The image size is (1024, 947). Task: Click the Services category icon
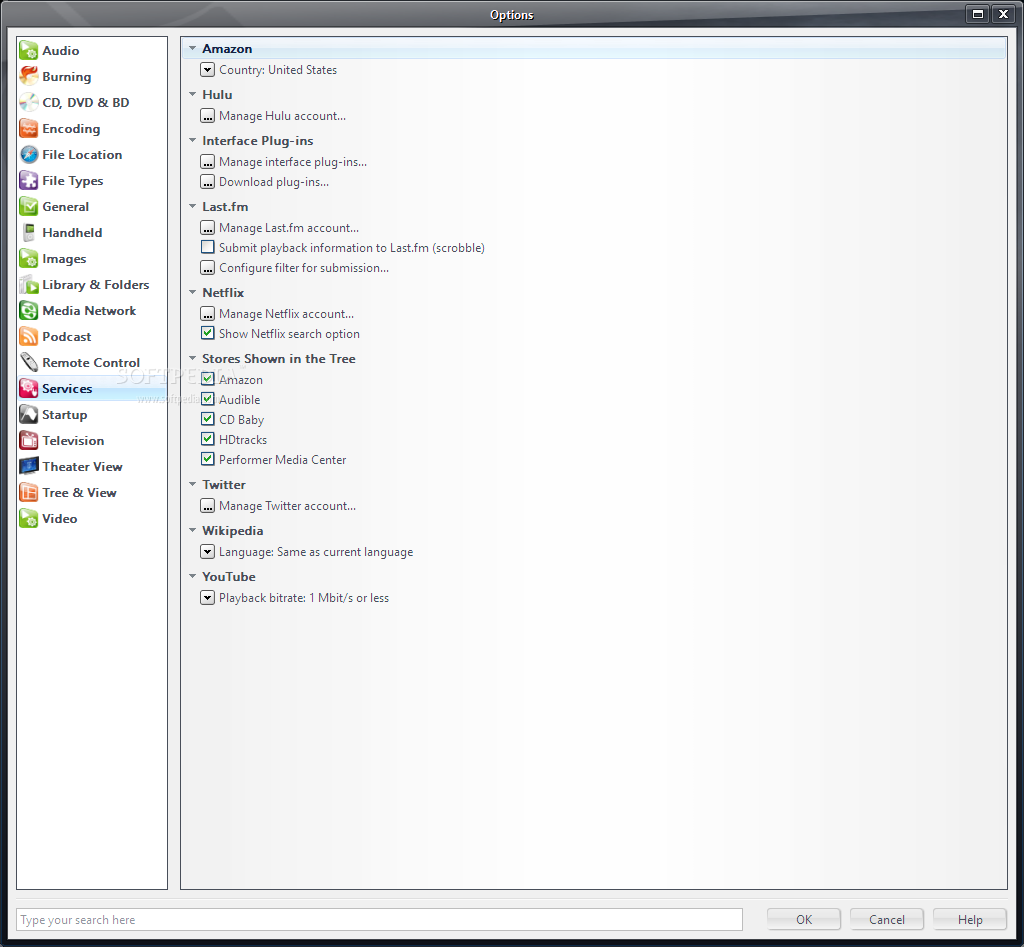pyautogui.click(x=29, y=389)
